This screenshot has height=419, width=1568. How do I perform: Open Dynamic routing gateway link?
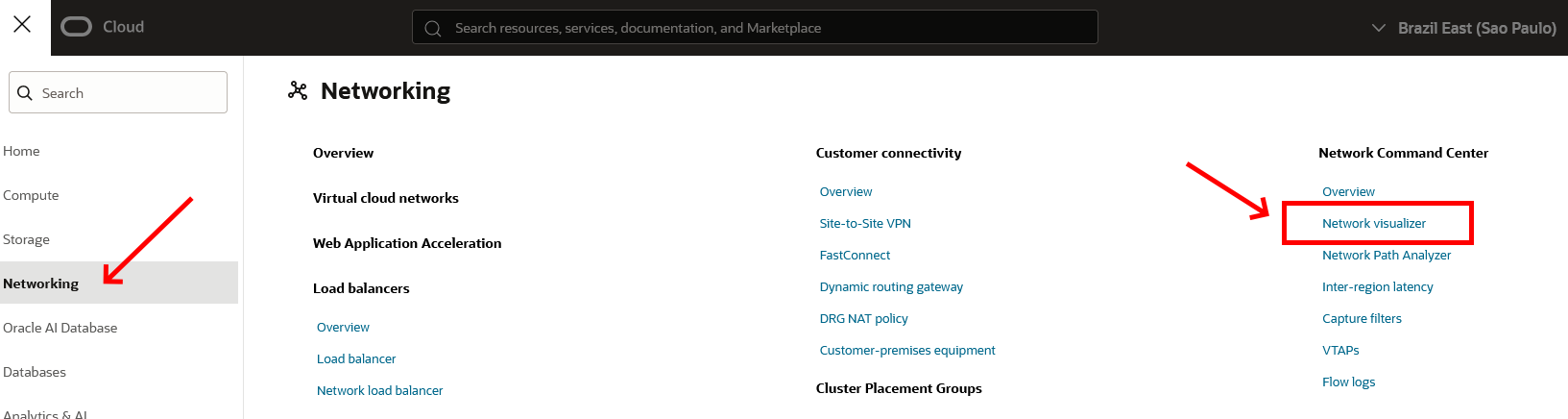point(891,286)
